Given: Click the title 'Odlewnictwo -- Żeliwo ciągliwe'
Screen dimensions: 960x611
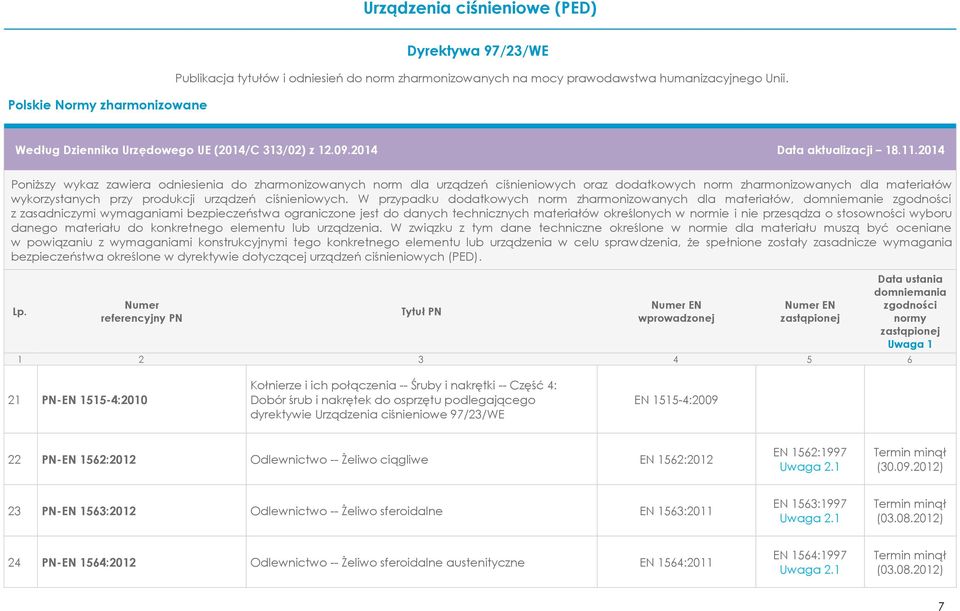Looking at the screenshot, I should click(x=339, y=460).
